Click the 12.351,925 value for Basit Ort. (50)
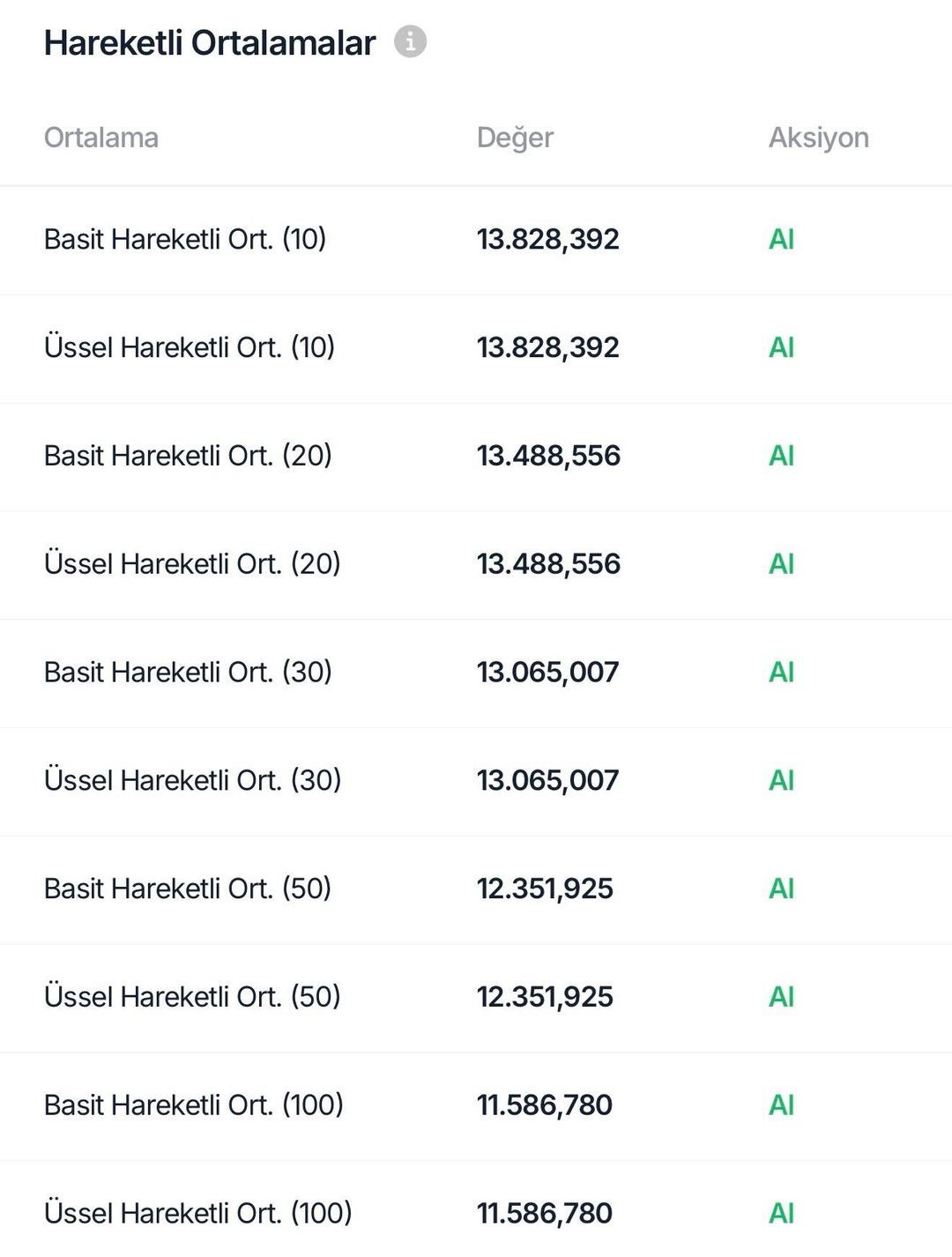 [545, 889]
